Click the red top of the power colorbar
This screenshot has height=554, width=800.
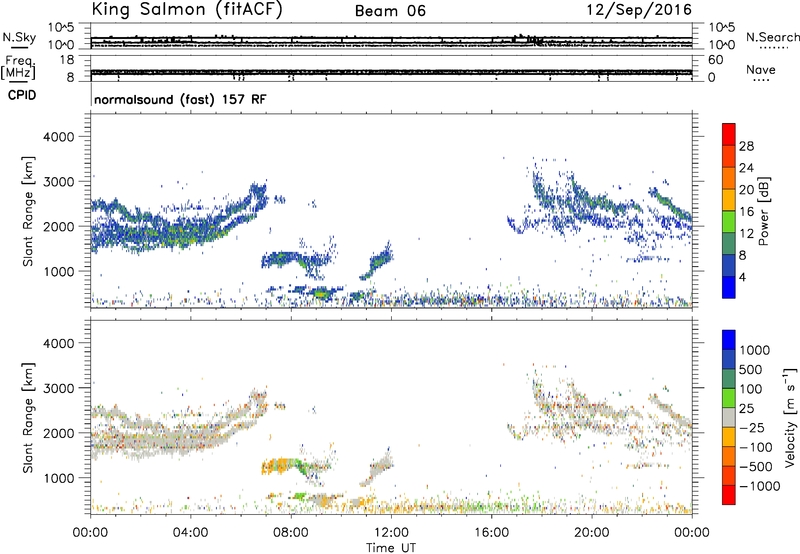click(x=729, y=134)
